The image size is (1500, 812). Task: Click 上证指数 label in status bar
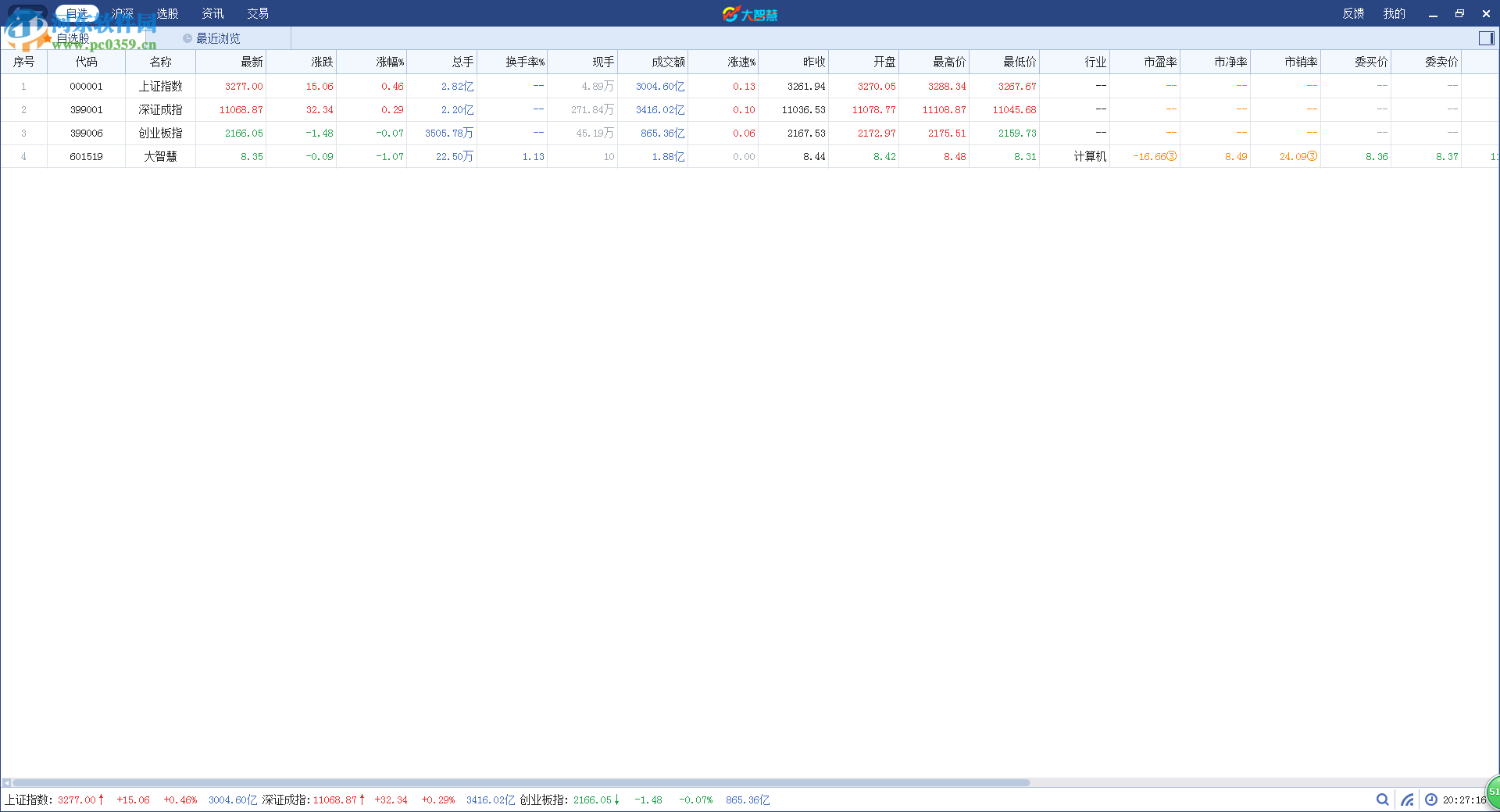coord(28,800)
